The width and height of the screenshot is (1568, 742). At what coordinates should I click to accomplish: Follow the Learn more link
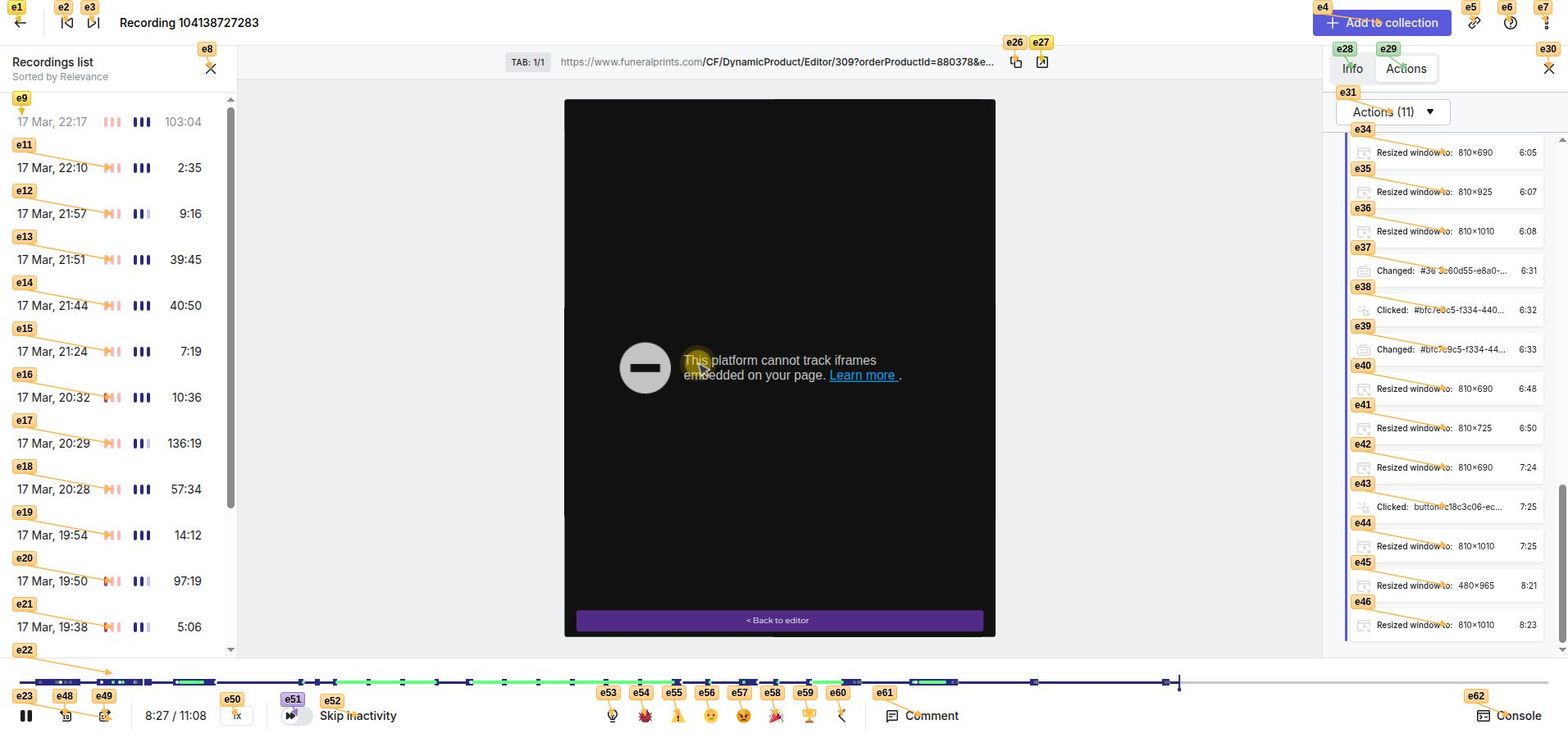862,375
